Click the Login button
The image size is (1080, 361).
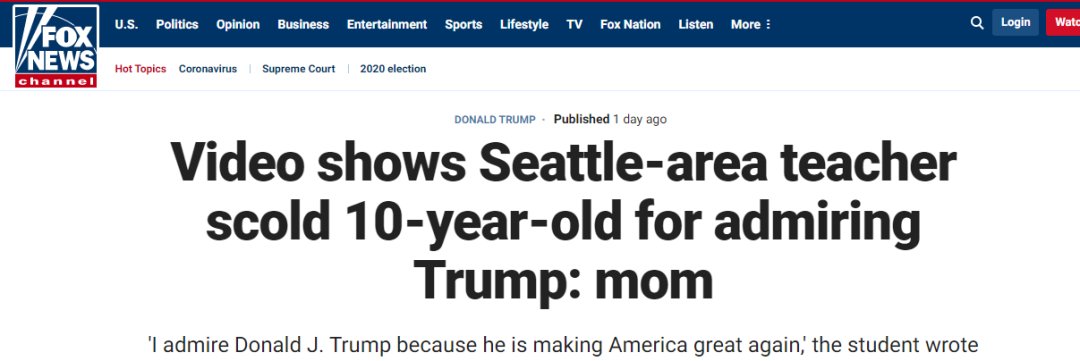pos(1015,23)
